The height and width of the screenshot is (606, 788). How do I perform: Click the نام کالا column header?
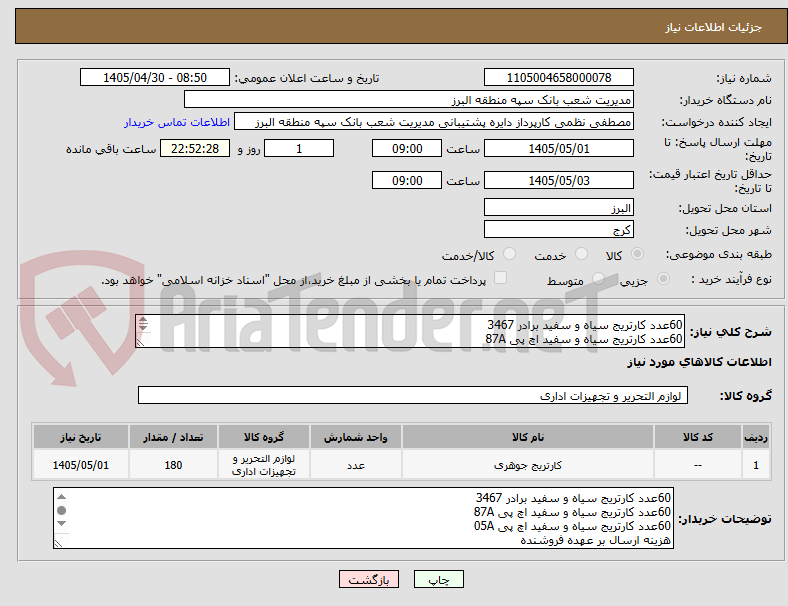coord(528,437)
